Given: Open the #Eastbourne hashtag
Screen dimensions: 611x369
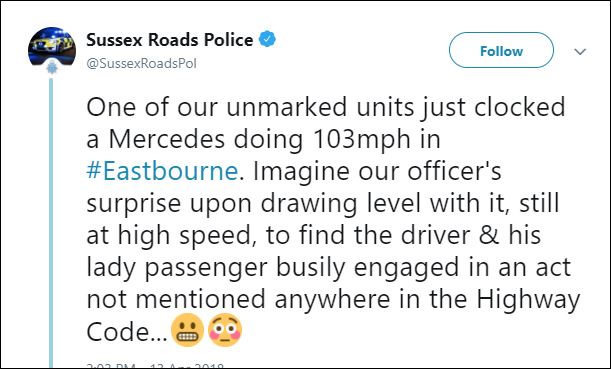Looking at the screenshot, I should pos(162,171).
